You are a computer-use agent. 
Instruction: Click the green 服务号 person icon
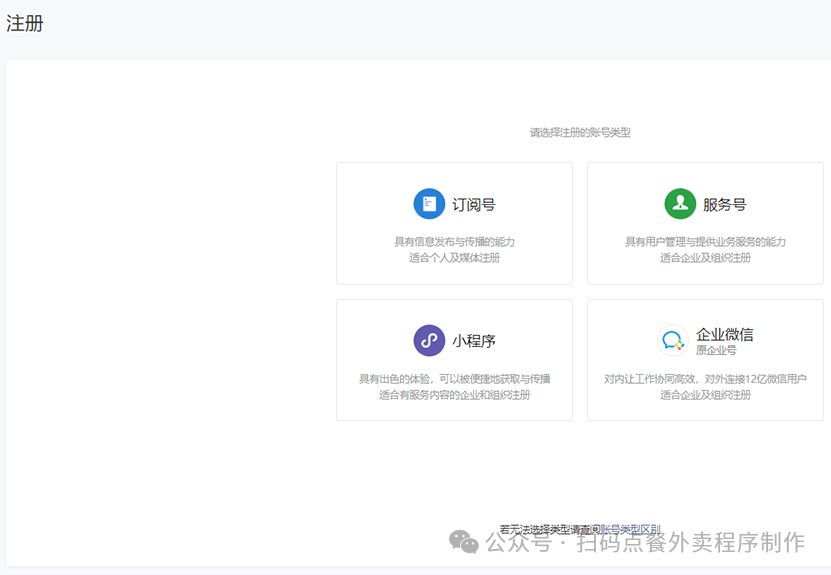point(680,204)
